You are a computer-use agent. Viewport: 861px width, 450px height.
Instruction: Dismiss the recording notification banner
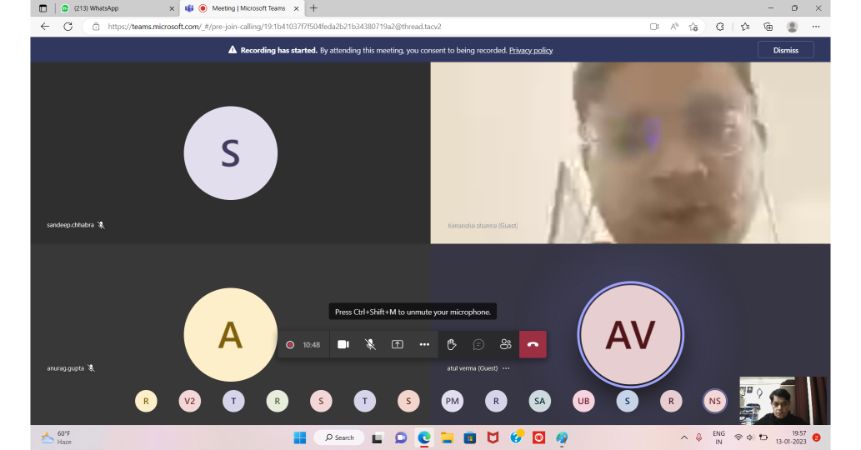point(785,49)
